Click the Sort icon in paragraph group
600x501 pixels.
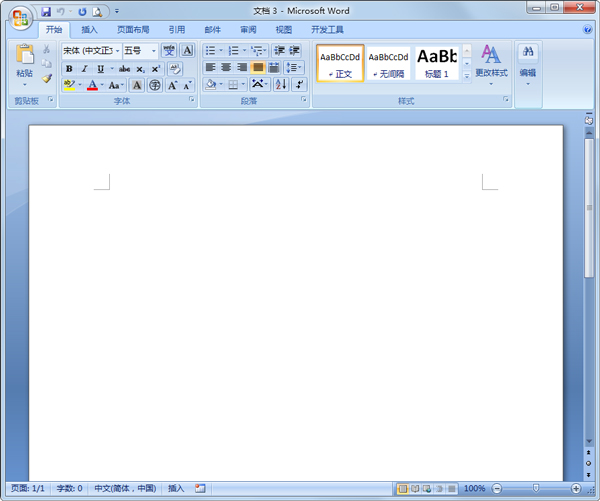coord(281,85)
